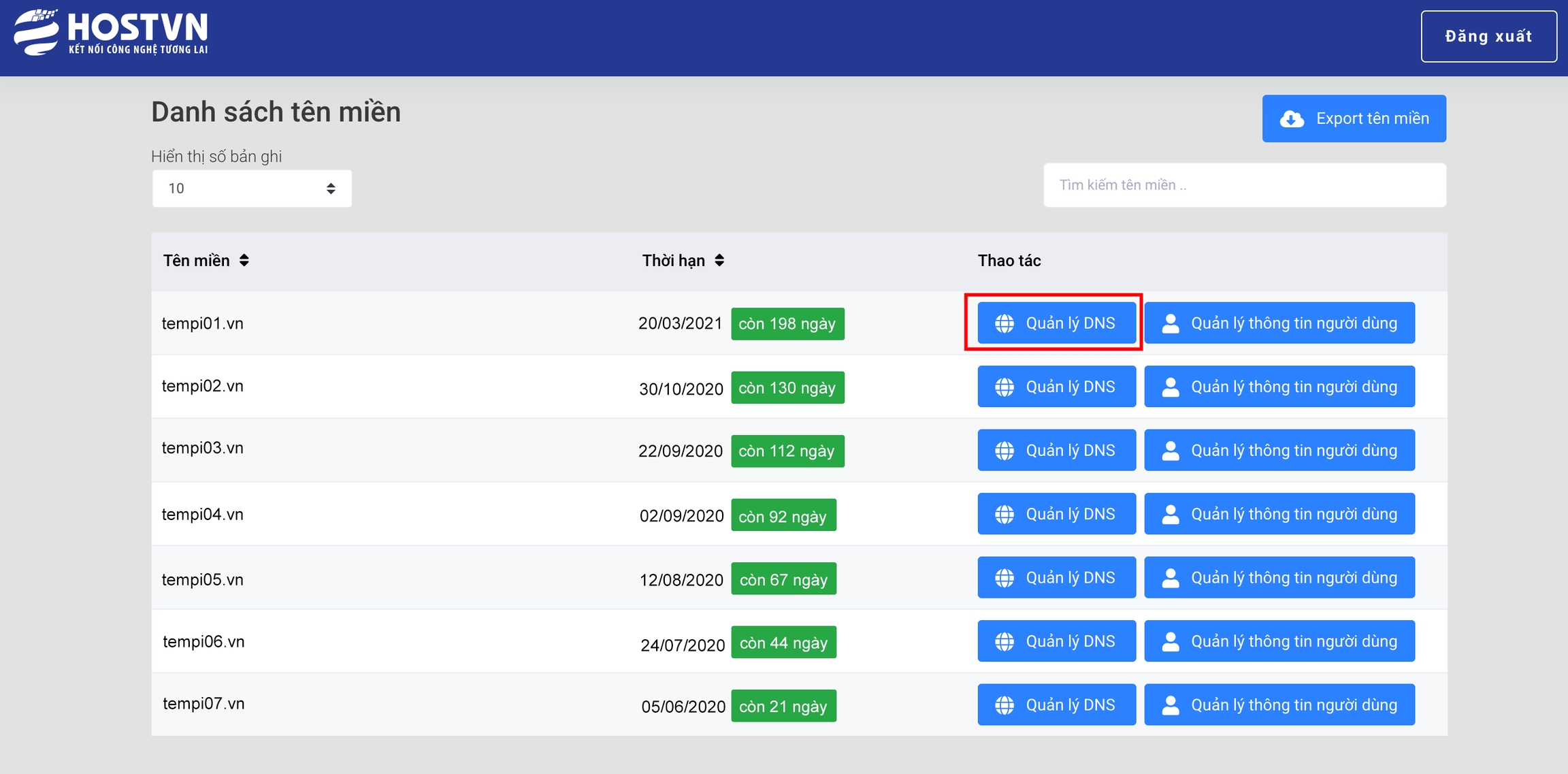Click user icon in tempi07.vn row

pos(1170,705)
